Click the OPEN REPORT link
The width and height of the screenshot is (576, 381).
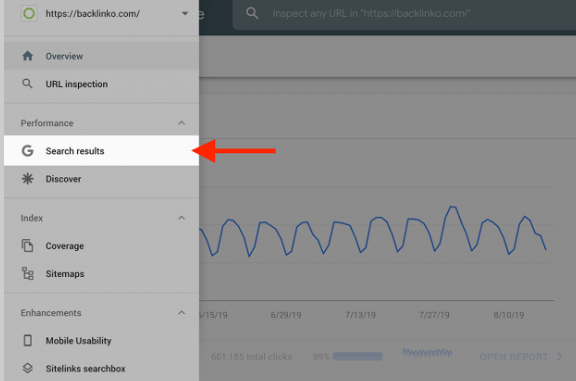pos(521,356)
